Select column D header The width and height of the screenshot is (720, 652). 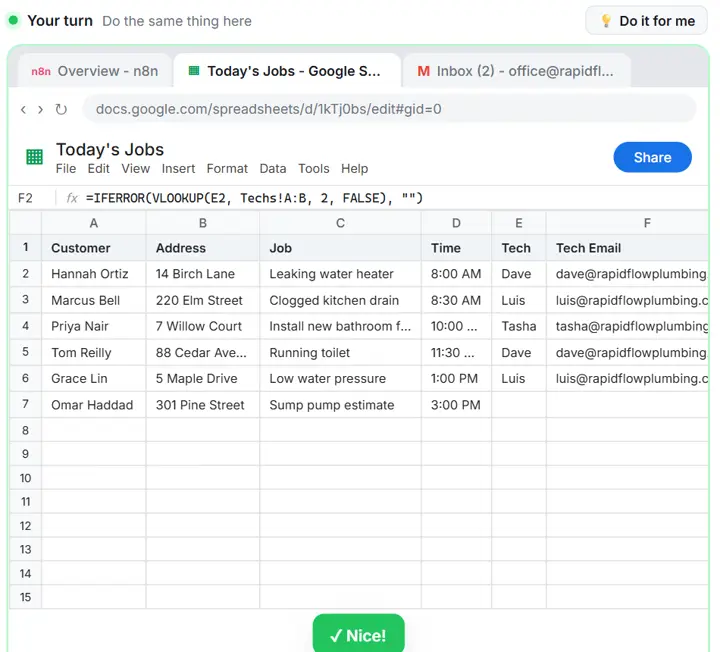pyautogui.click(x=456, y=223)
